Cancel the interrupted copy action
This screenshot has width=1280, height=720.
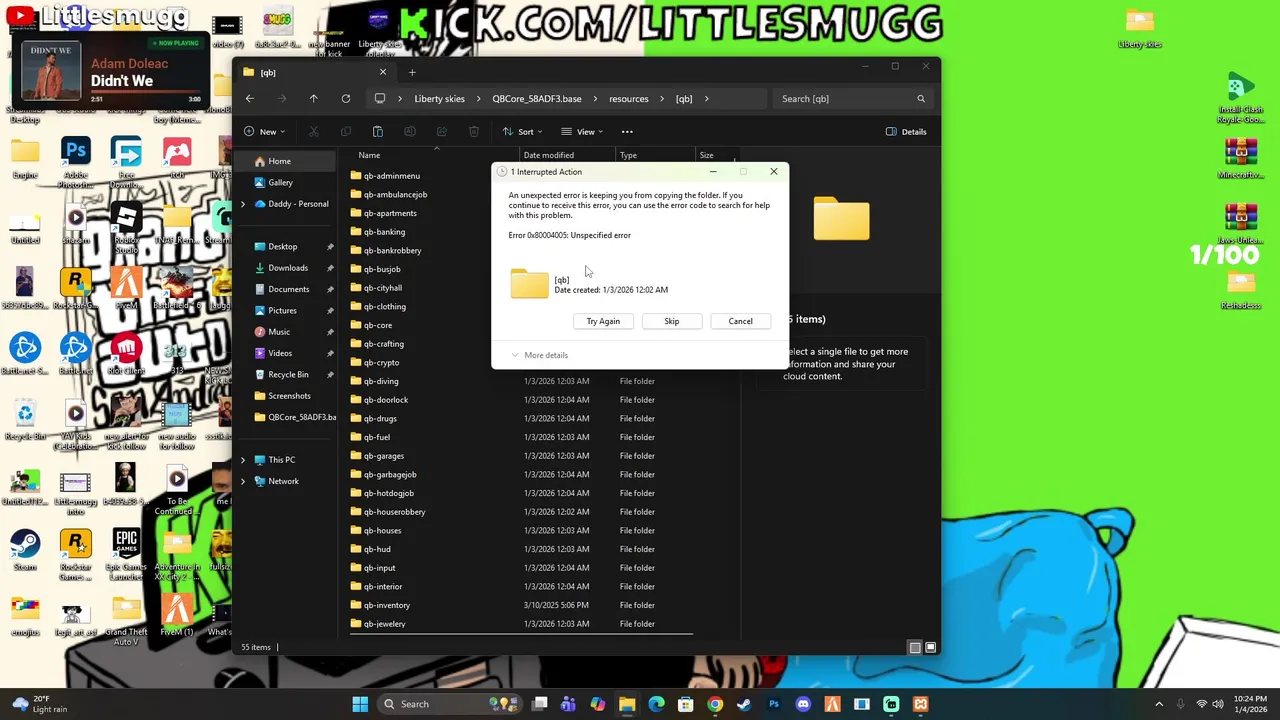point(740,321)
